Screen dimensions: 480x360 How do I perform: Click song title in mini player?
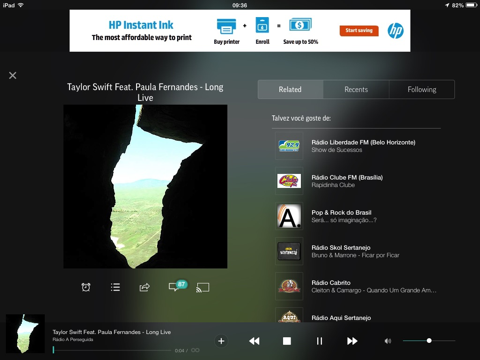click(112, 332)
